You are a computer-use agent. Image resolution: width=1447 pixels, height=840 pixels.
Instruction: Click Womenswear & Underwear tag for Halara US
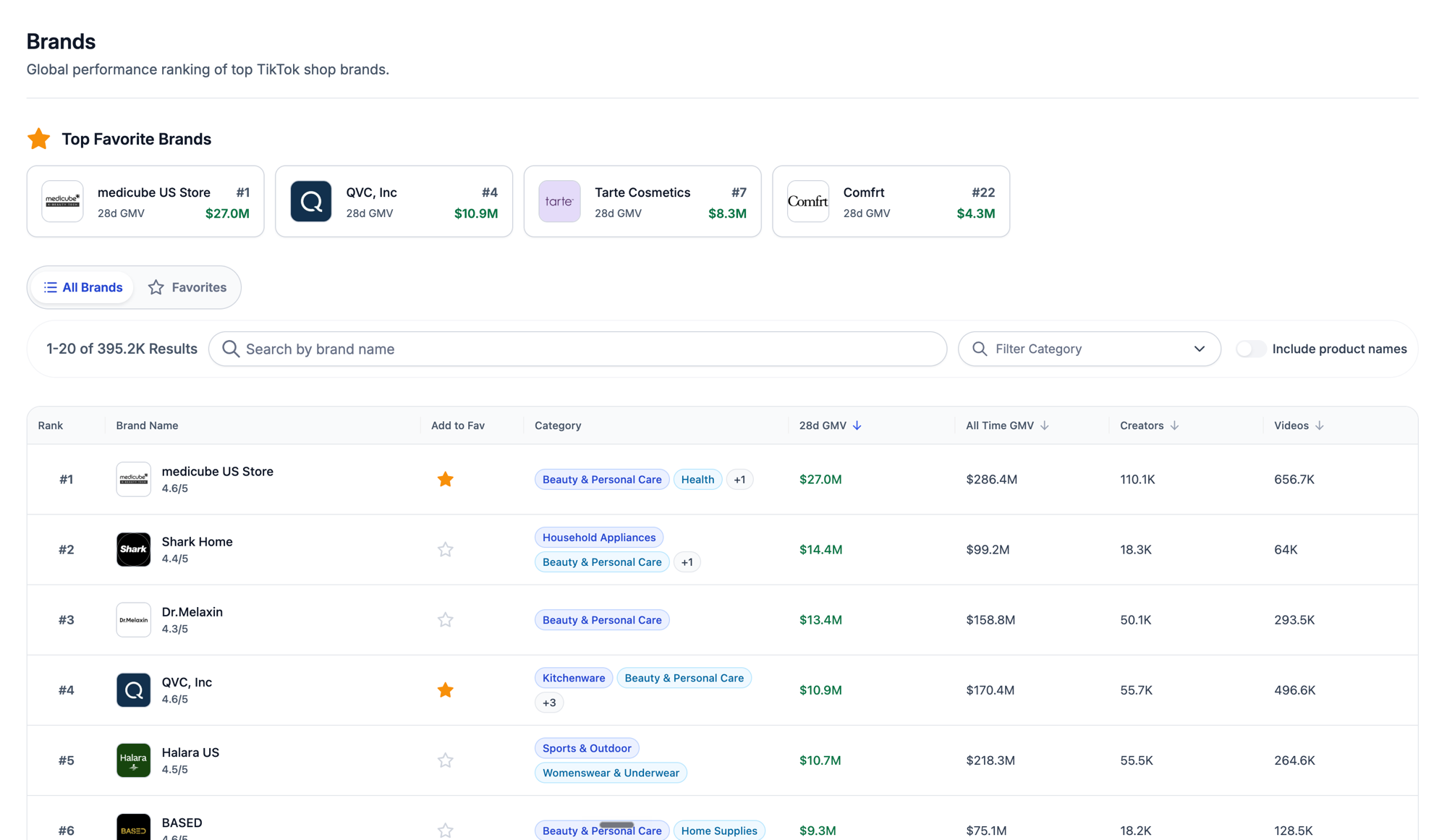point(611,772)
